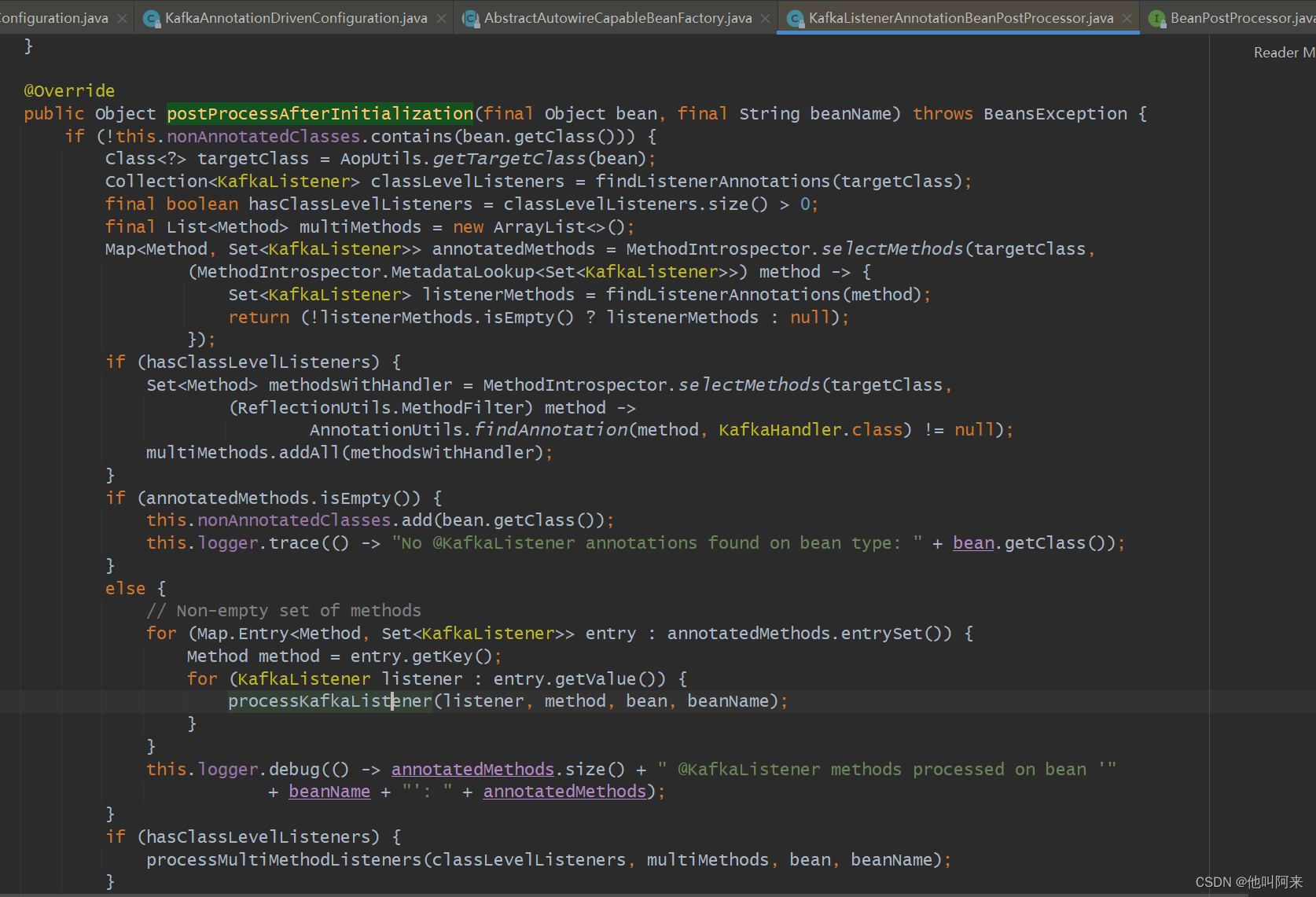Click nonAnnotatedClasses.add(bean.getClass()) line
The width and height of the screenshot is (1316, 897).
(380, 520)
